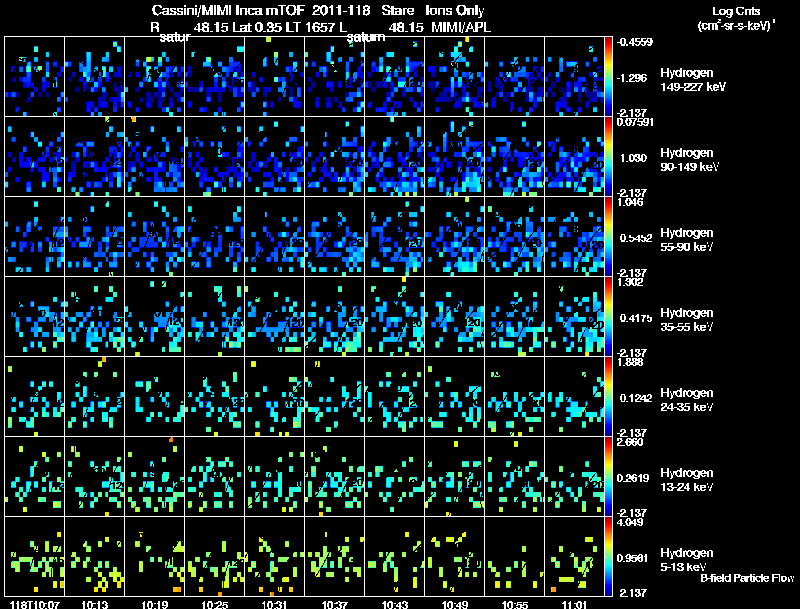The image size is (800, 609).
Task: Click the color bar beside Hydrogen 149-227 keV
Action: click(608, 77)
